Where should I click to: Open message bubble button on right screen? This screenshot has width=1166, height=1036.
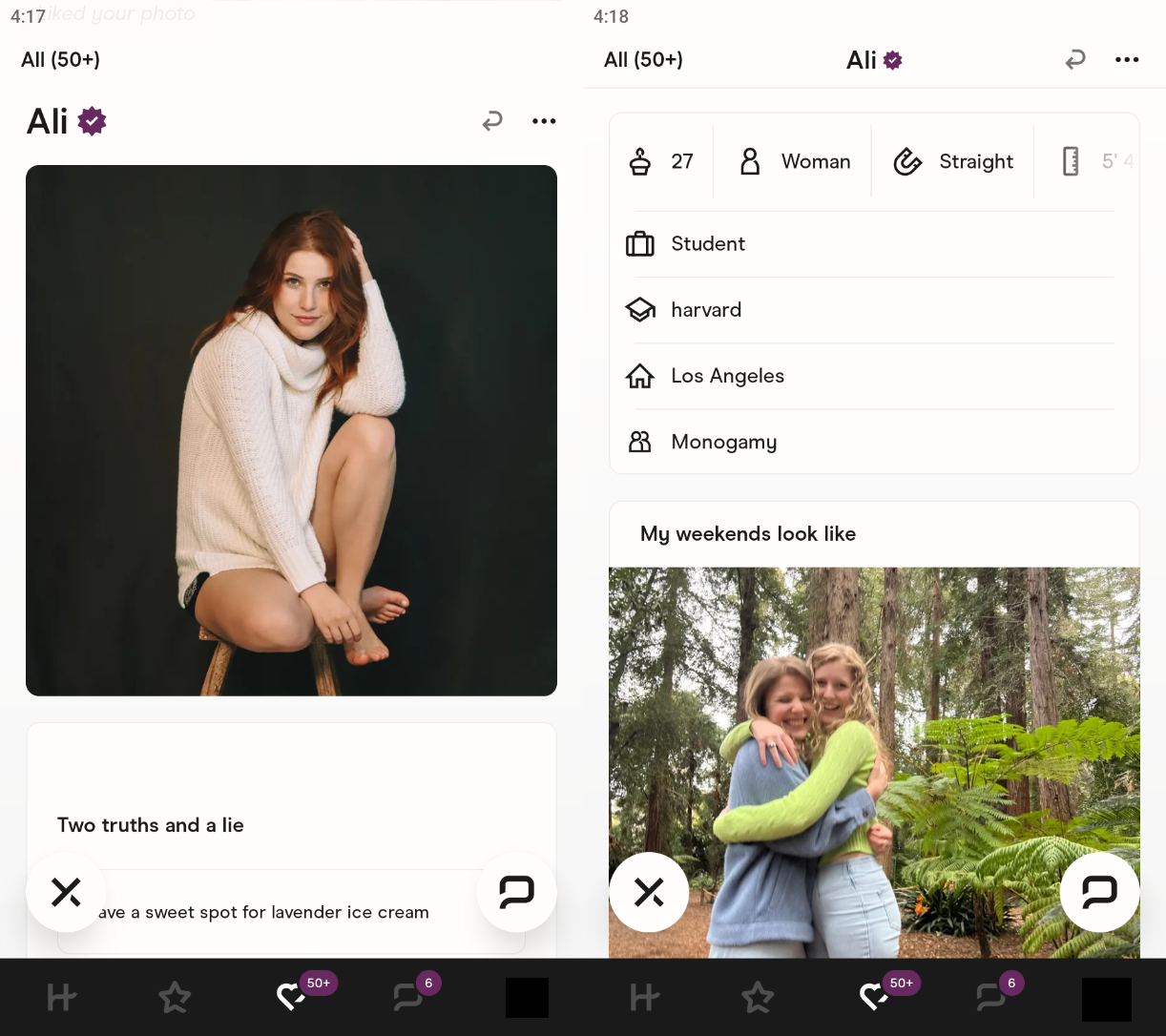point(1099,892)
